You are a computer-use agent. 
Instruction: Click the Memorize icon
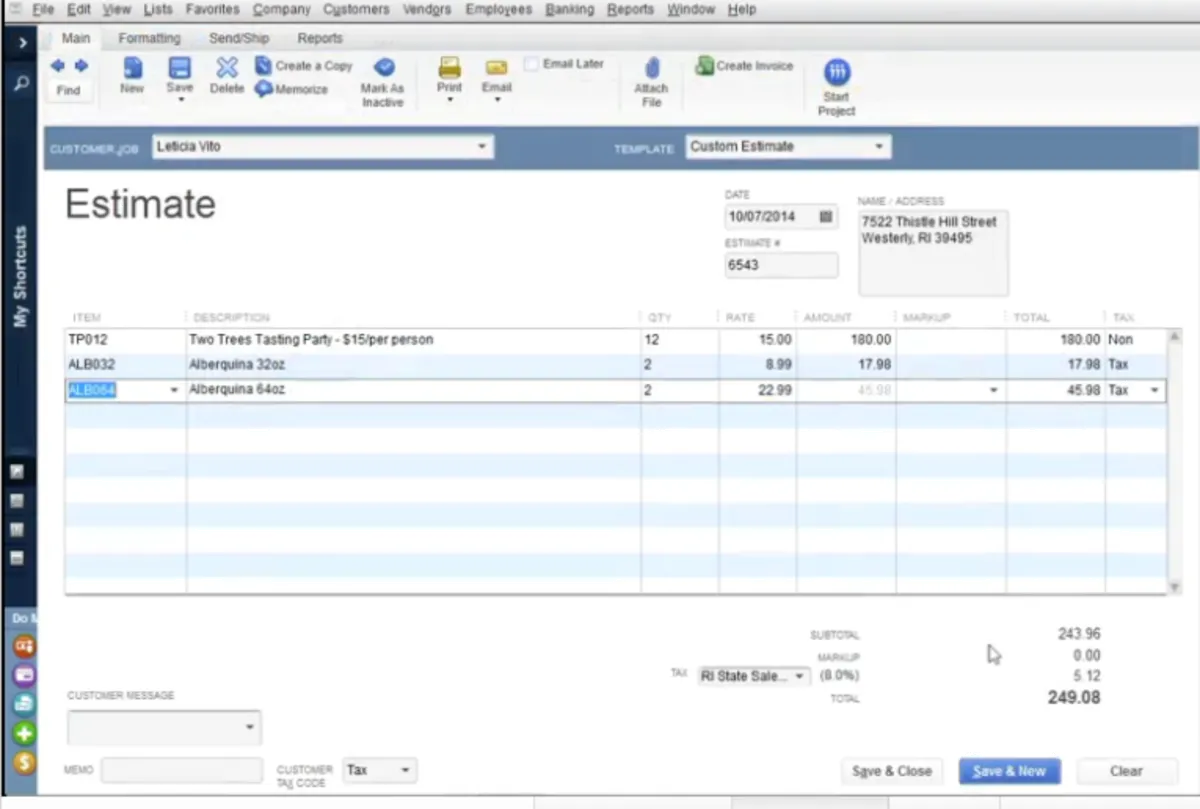(x=264, y=89)
